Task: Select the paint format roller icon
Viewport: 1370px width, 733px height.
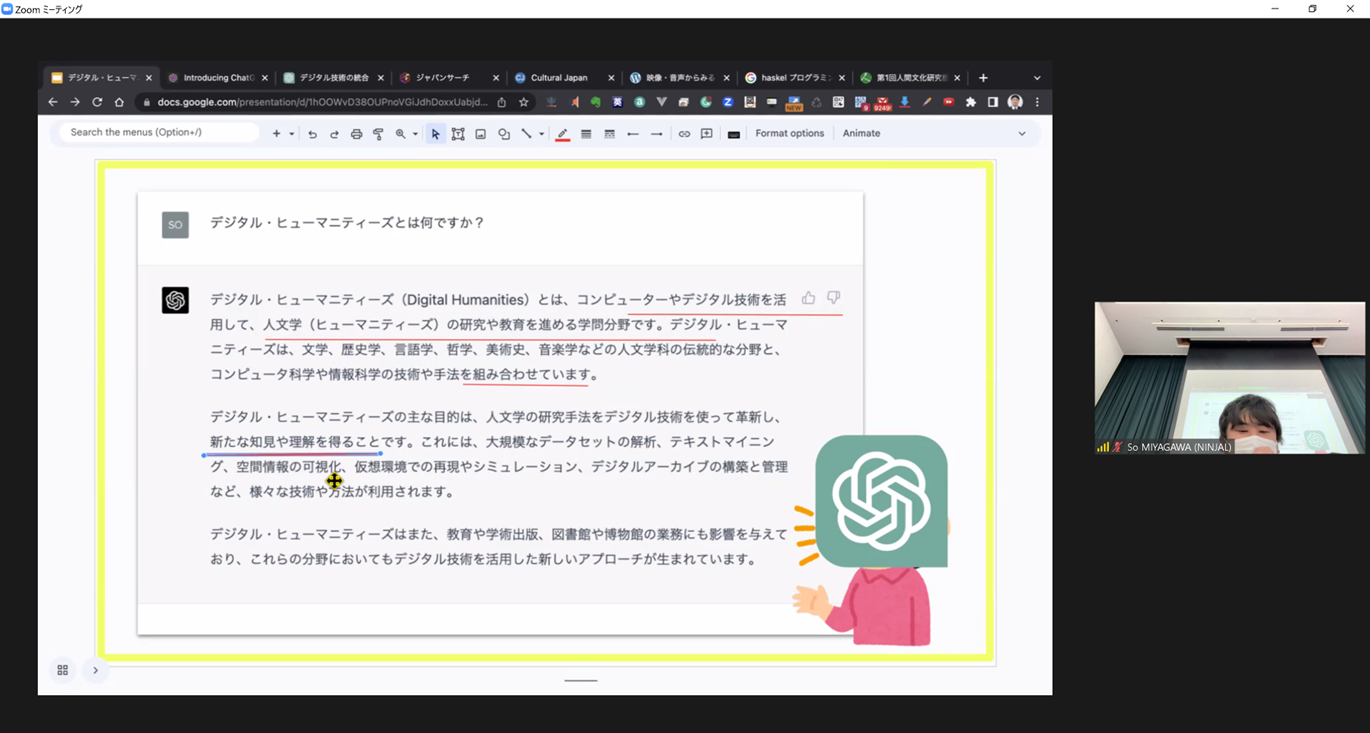Action: click(378, 134)
